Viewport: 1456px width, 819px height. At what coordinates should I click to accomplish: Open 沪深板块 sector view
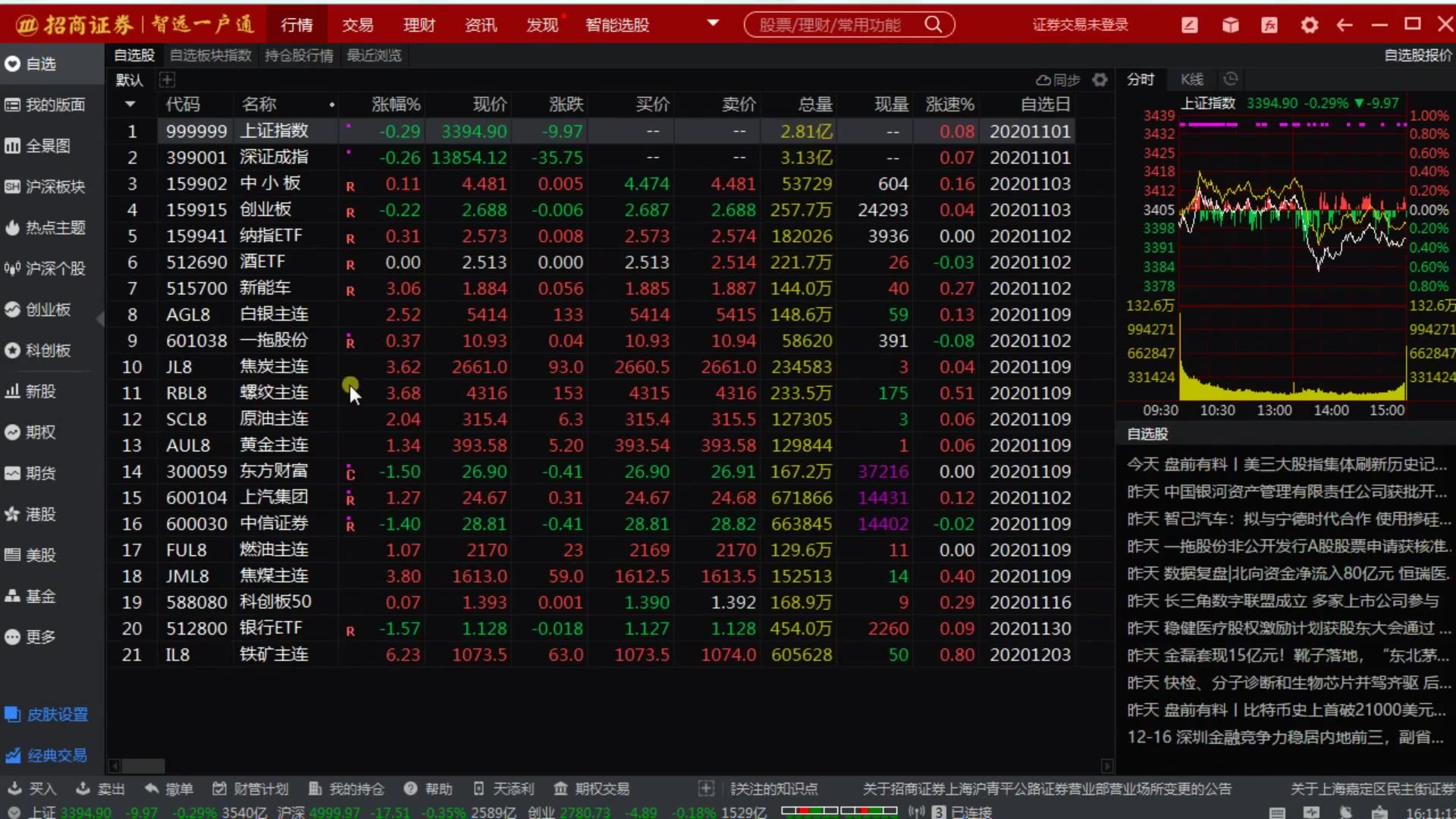(x=44, y=187)
